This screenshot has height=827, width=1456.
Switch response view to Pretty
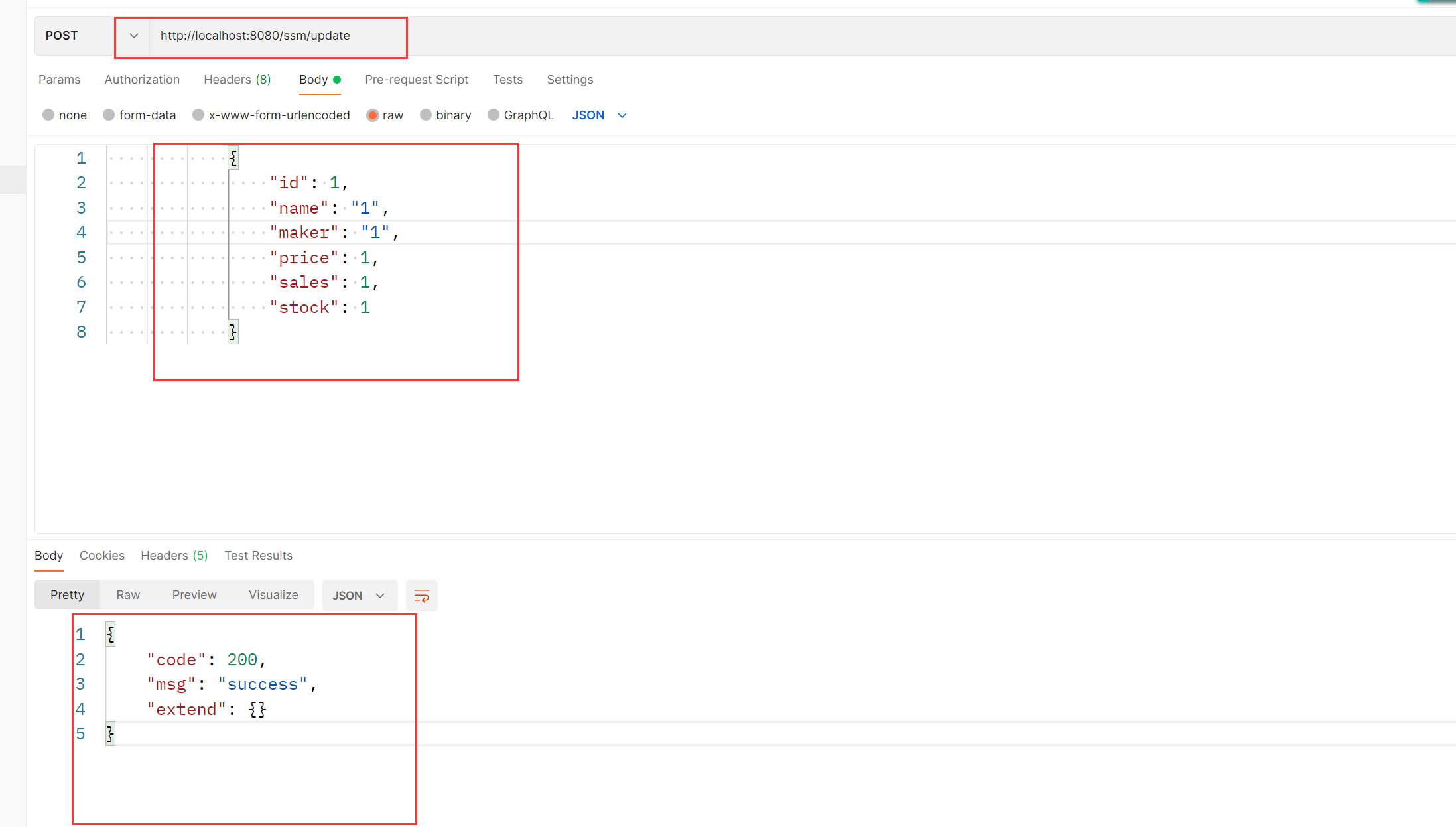tap(67, 595)
